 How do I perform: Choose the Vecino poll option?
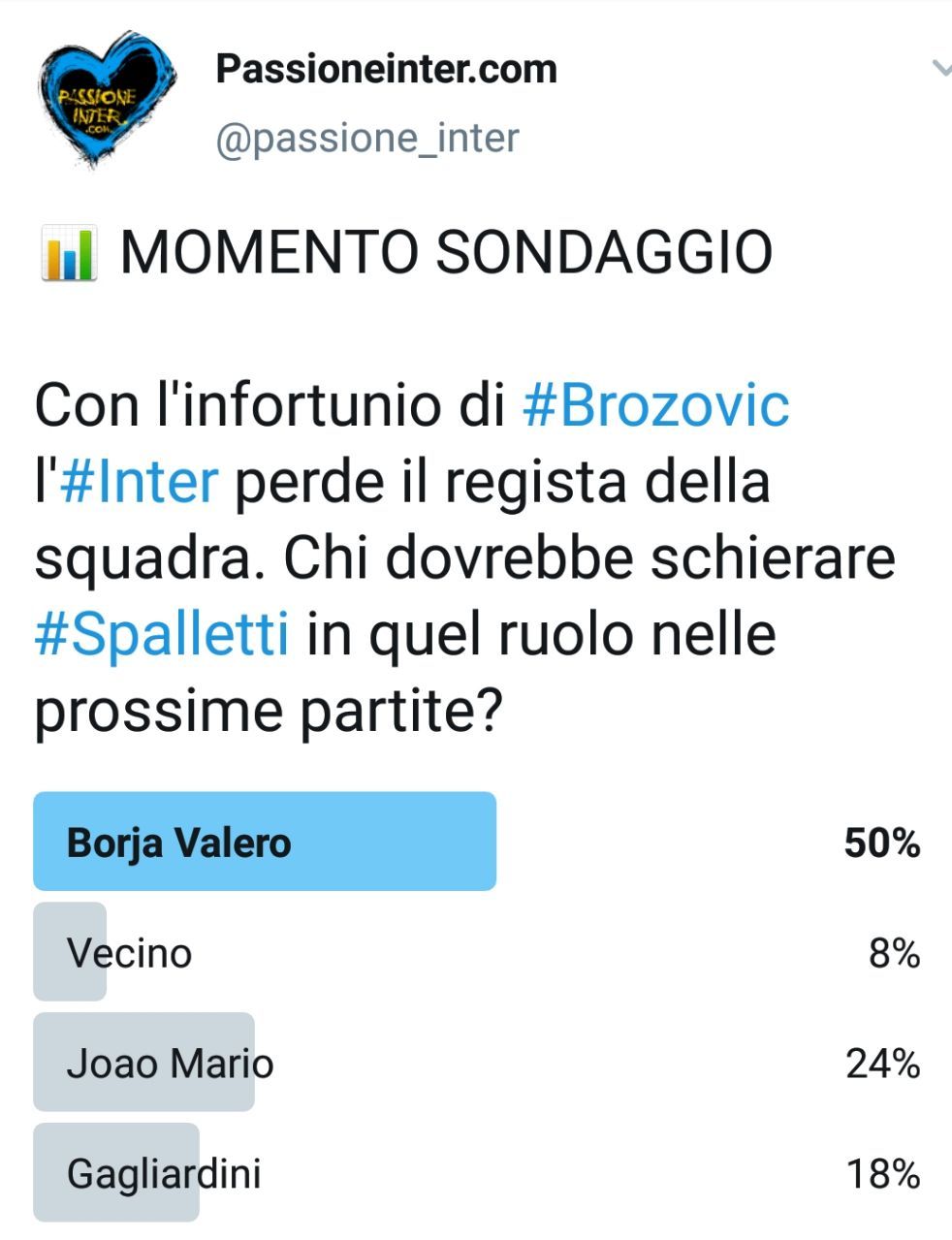click(129, 953)
